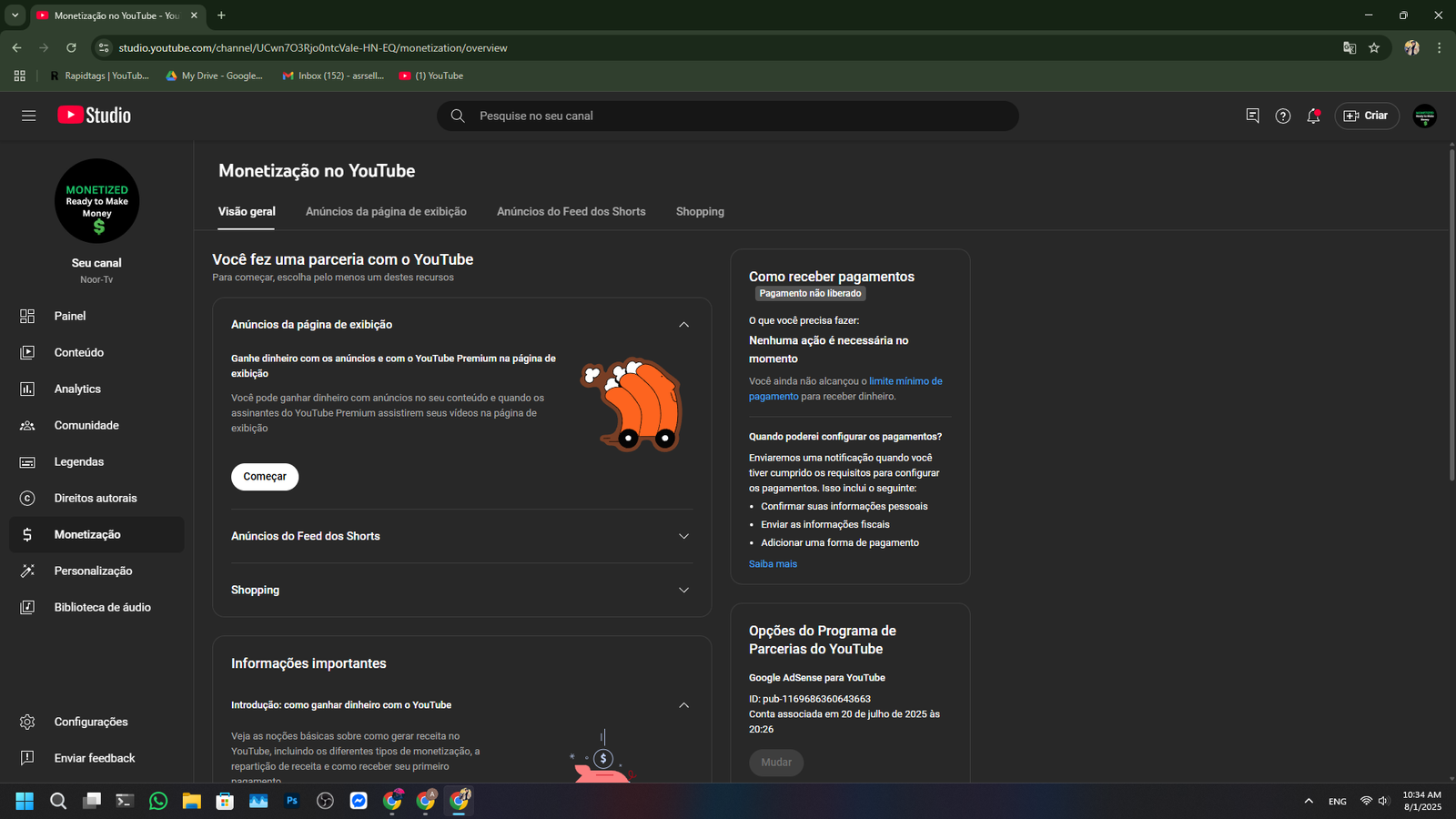The width and height of the screenshot is (1456, 819).
Task: Open Personalização customization page
Action: click(96, 571)
